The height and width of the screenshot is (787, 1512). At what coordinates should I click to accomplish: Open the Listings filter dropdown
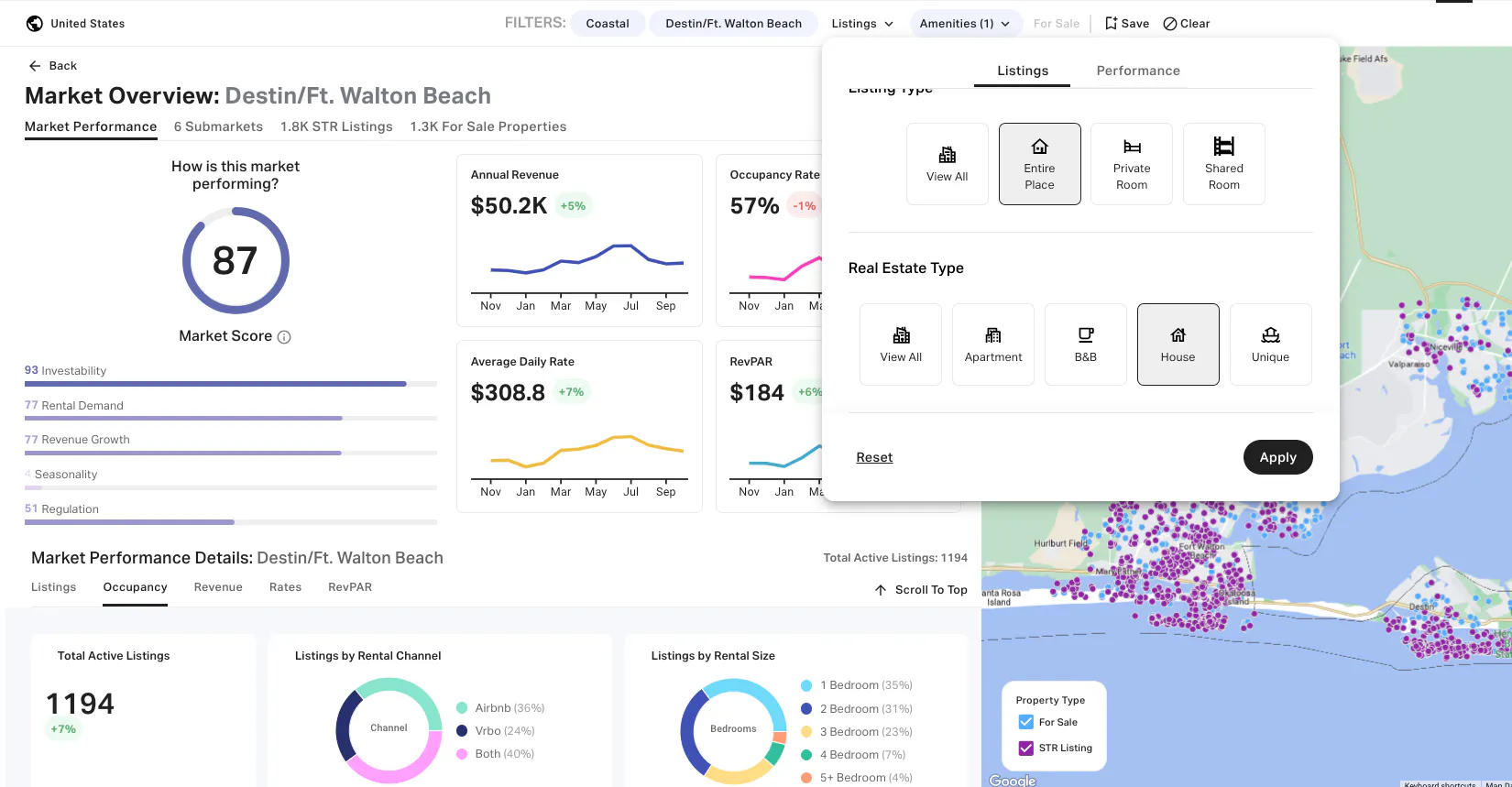pos(862,24)
